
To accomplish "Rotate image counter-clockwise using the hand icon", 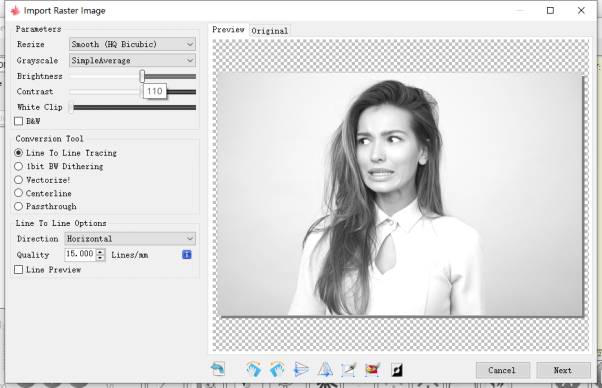I will click(x=277, y=370).
